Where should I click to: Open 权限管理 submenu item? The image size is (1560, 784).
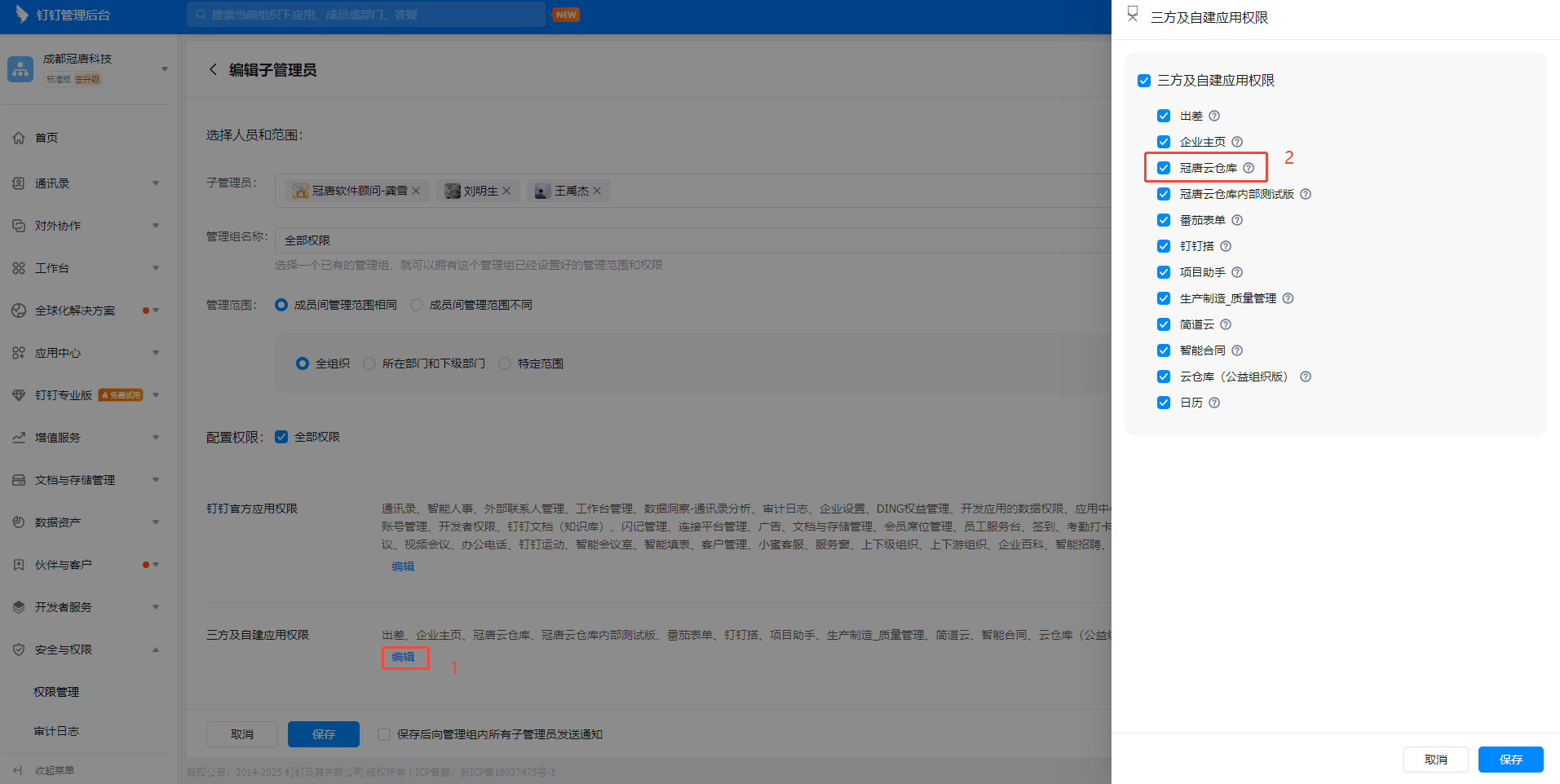pyautogui.click(x=56, y=692)
